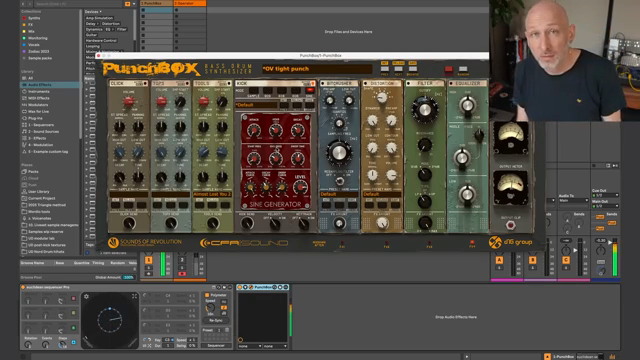Screen dimensions: 640x360
Task: Click the euclidean sequencer circular display
Action: pyautogui.click(x=110, y=320)
